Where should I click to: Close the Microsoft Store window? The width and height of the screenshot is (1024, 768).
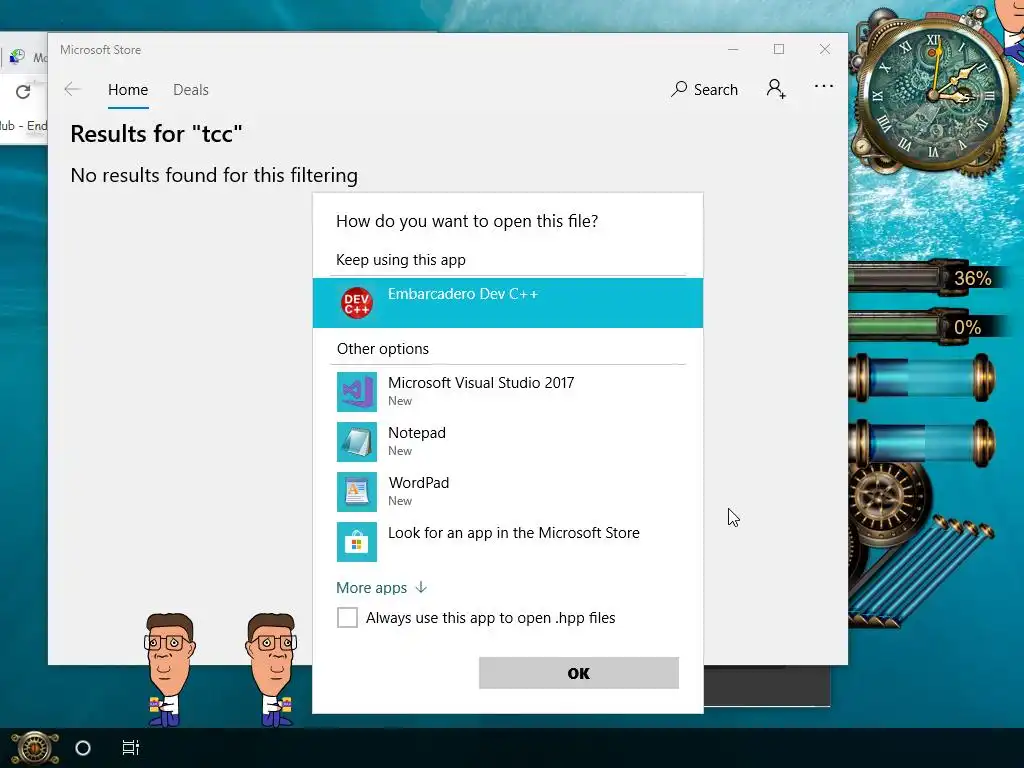825,50
